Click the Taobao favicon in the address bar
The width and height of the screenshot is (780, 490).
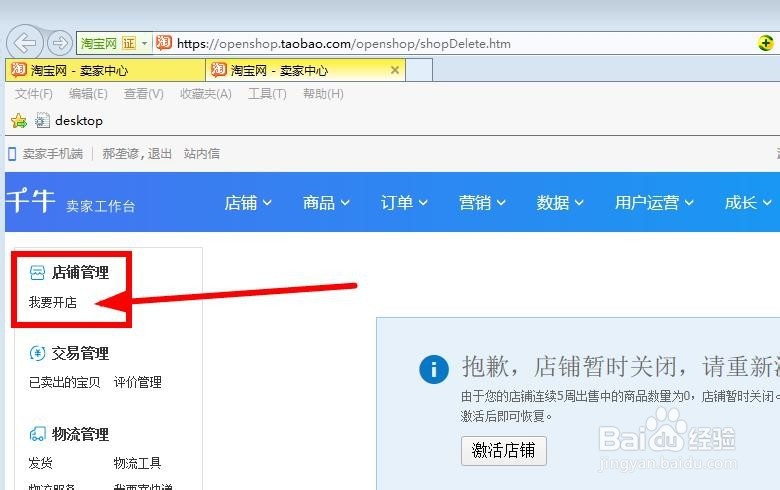pyautogui.click(x=164, y=43)
